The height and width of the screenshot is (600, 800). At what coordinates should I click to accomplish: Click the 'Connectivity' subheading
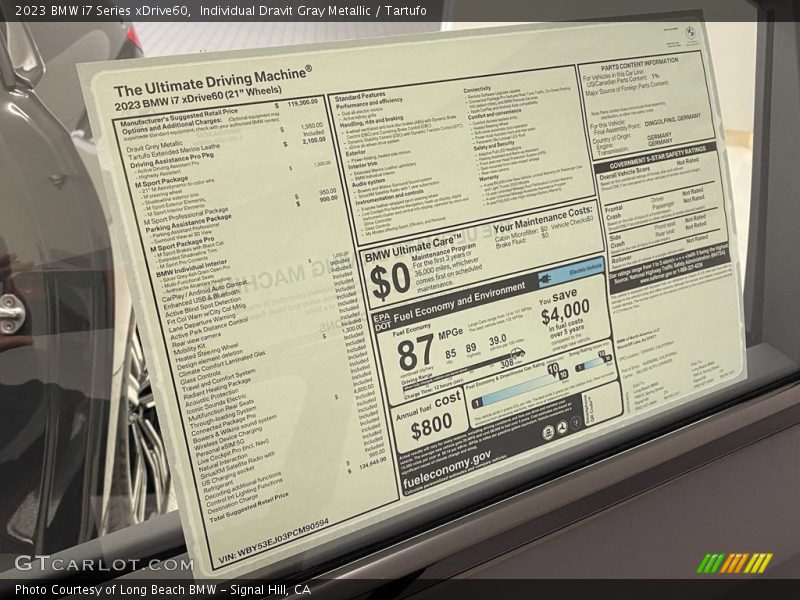pyautogui.click(x=477, y=89)
